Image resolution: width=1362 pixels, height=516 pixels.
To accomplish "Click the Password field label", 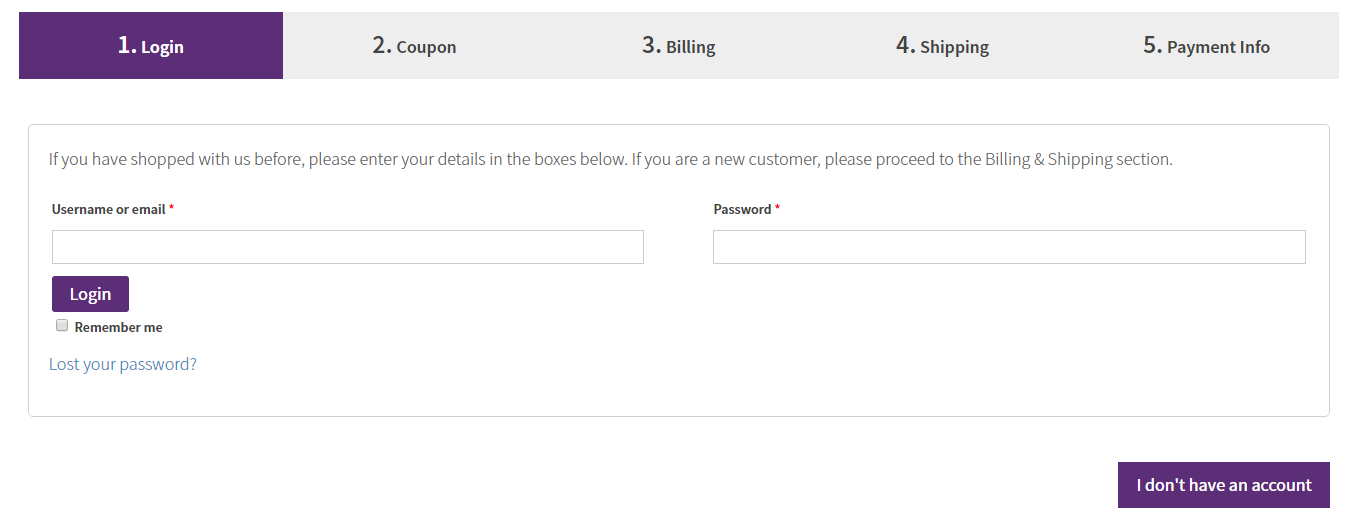I will click(x=742, y=209).
